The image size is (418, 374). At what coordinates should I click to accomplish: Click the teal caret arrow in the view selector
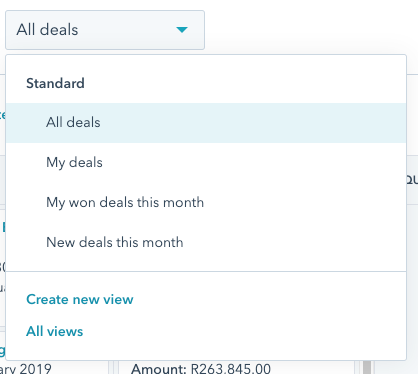pyautogui.click(x=182, y=30)
